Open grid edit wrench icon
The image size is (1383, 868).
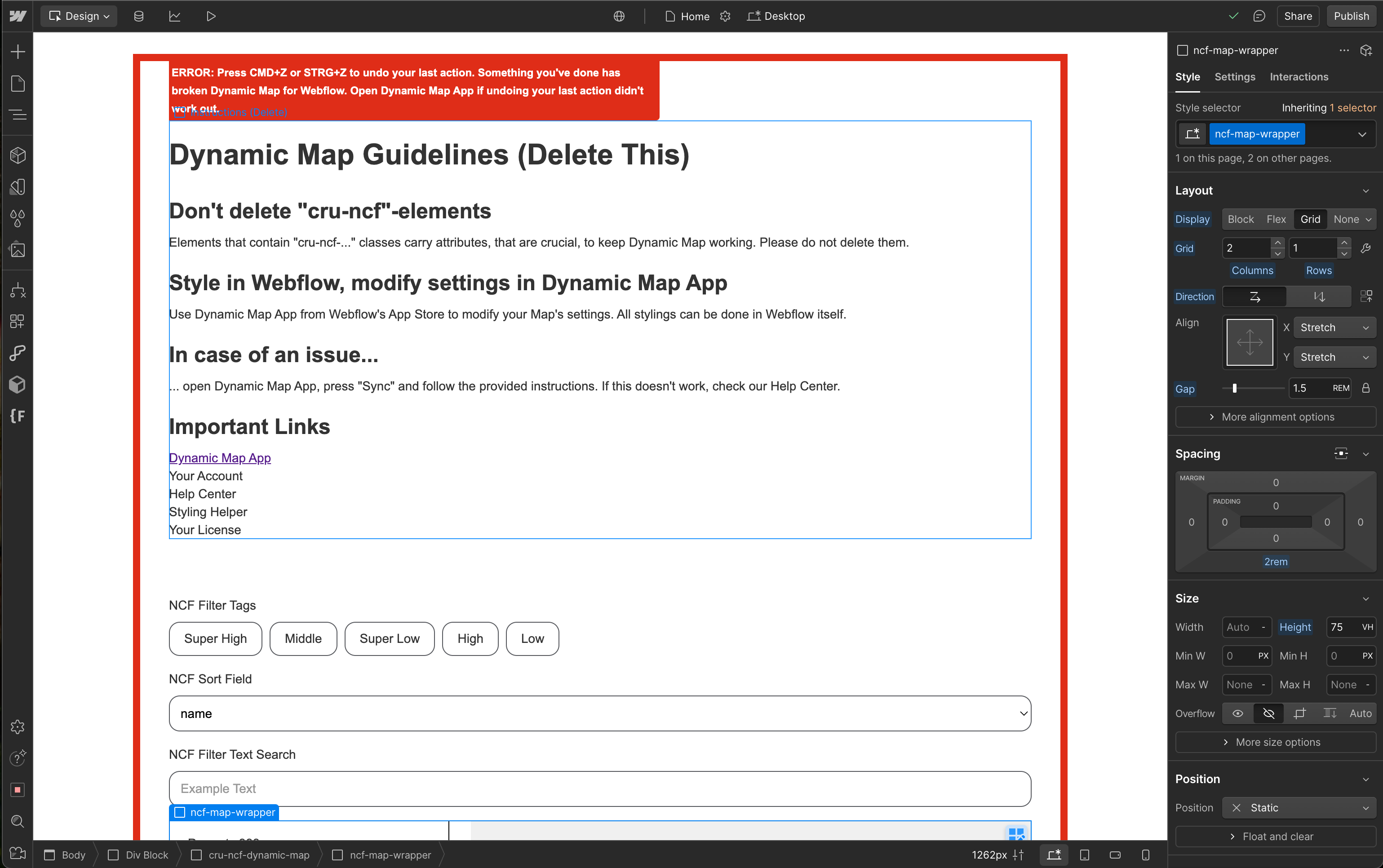pyautogui.click(x=1366, y=248)
